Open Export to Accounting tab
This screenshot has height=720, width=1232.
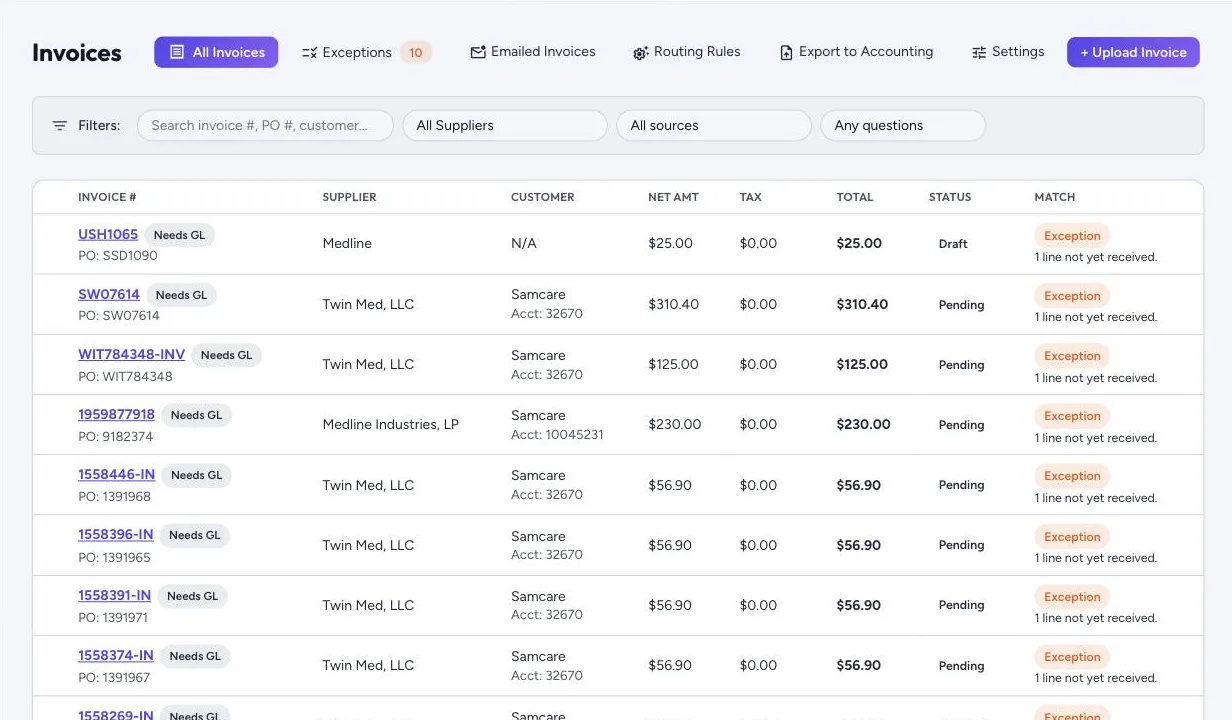(x=857, y=52)
